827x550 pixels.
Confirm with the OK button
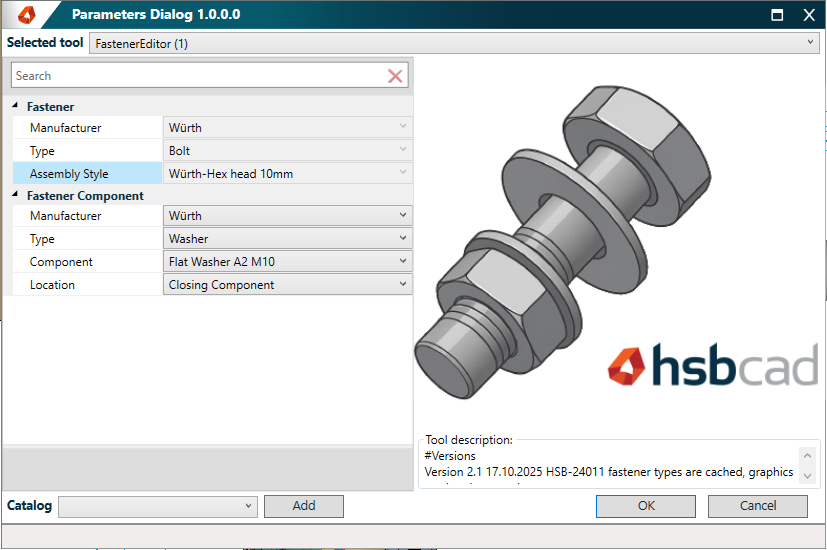pyautogui.click(x=646, y=506)
